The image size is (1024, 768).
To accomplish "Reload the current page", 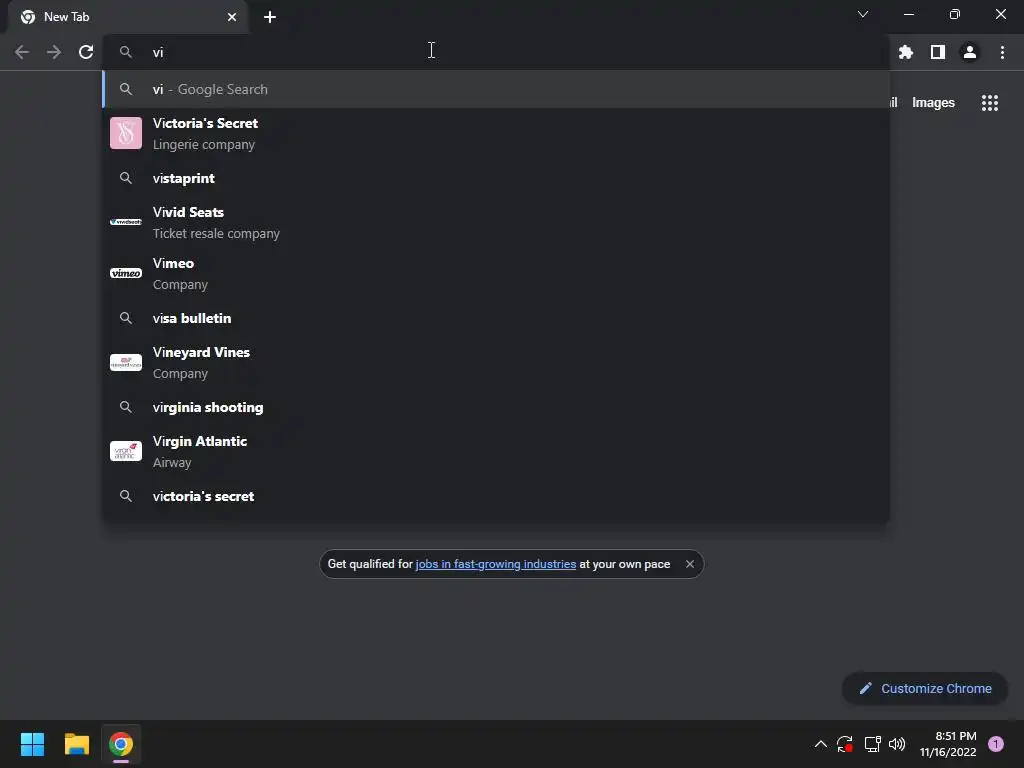I will [x=86, y=52].
